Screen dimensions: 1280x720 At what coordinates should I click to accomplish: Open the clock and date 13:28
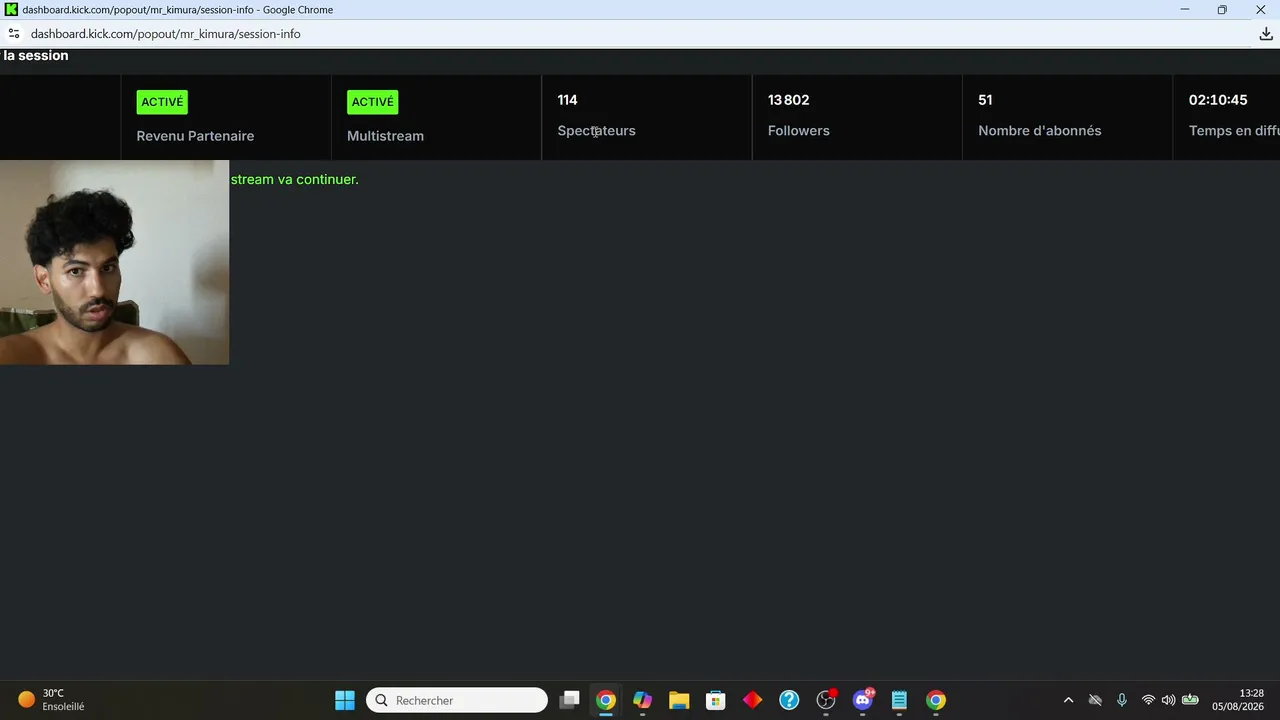tap(1238, 700)
